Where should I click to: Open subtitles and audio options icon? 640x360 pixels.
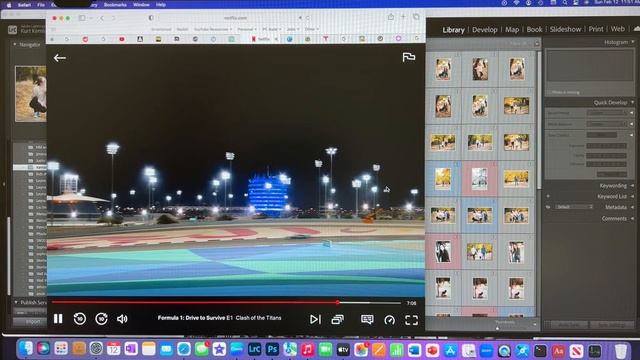pyautogui.click(x=367, y=319)
